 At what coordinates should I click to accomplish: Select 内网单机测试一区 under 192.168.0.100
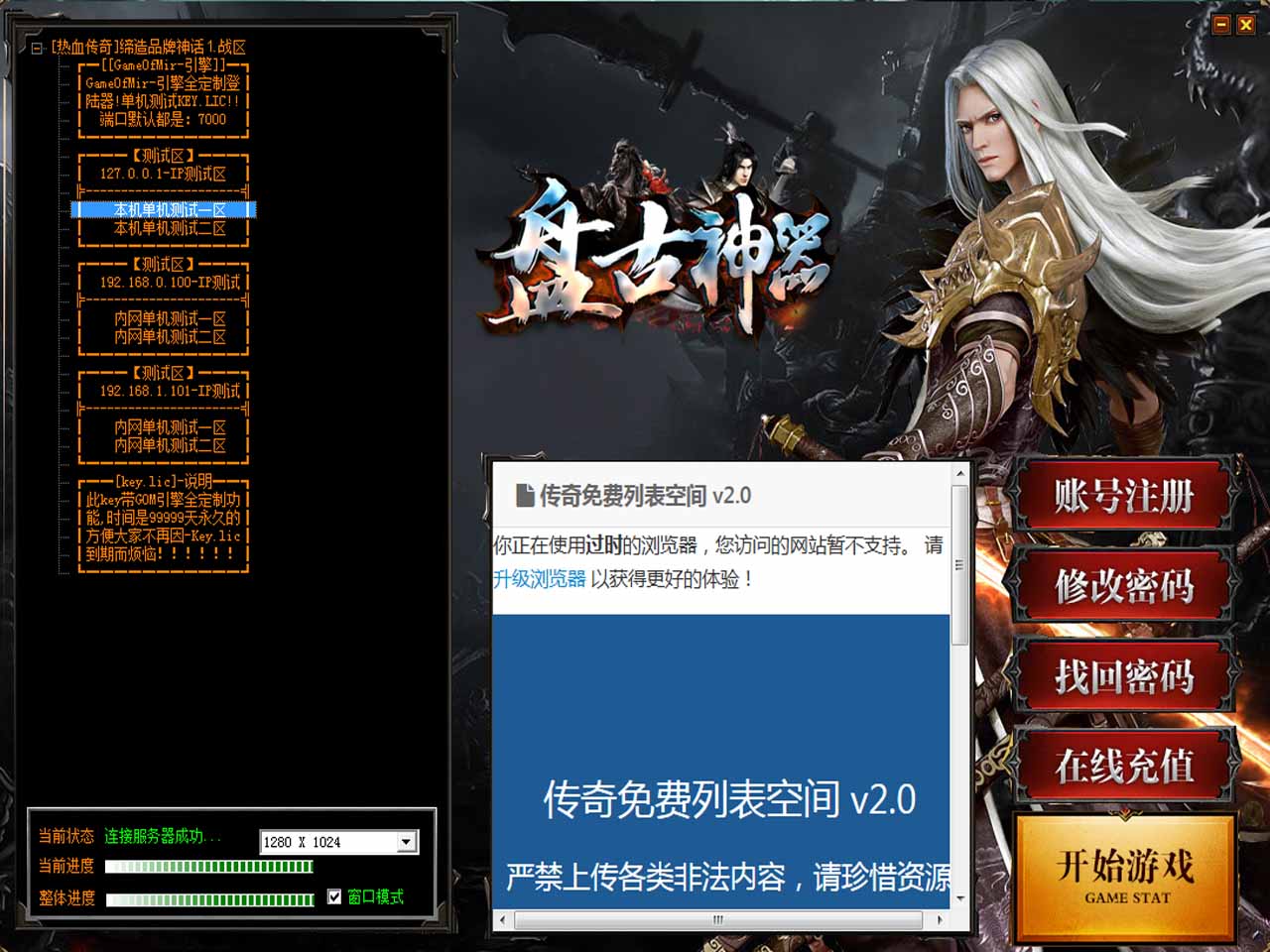pos(170,319)
